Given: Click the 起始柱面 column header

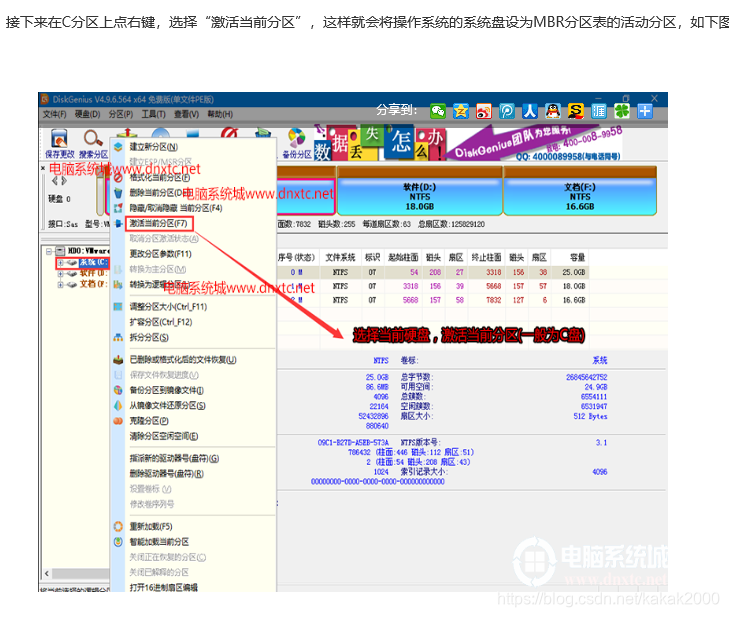Looking at the screenshot, I should (x=403, y=257).
